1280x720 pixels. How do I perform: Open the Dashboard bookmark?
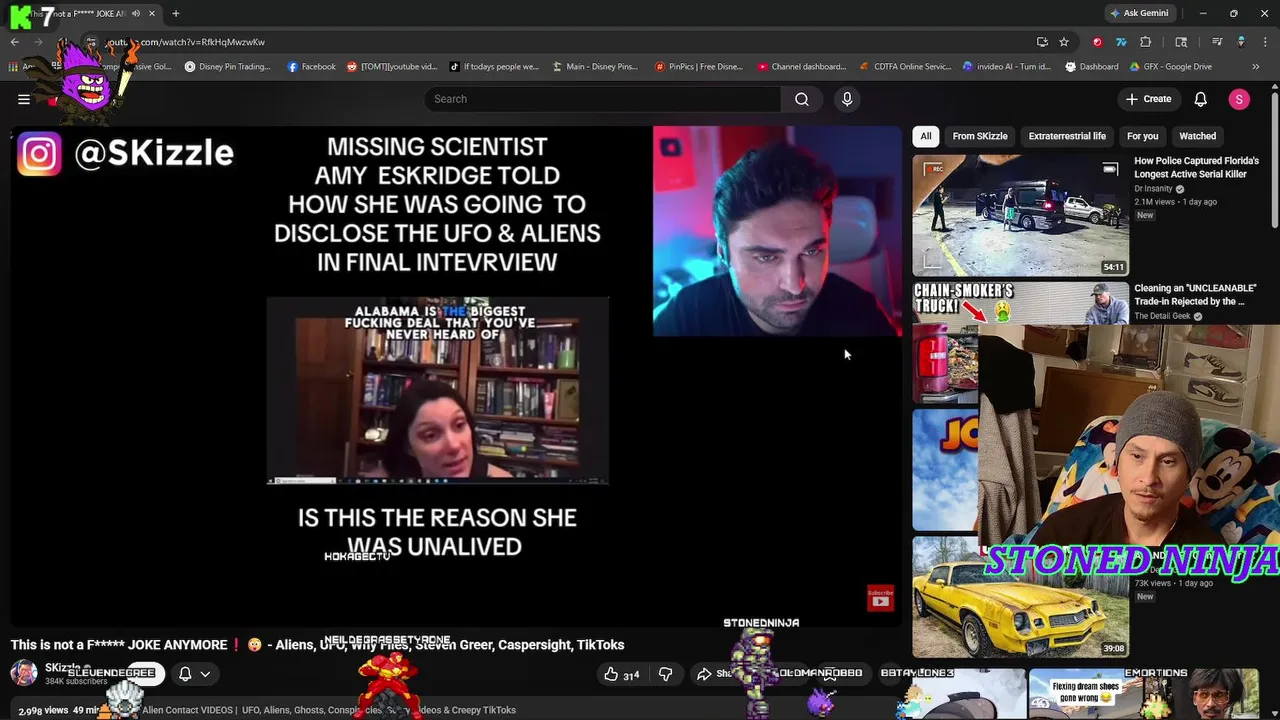click(x=1091, y=67)
